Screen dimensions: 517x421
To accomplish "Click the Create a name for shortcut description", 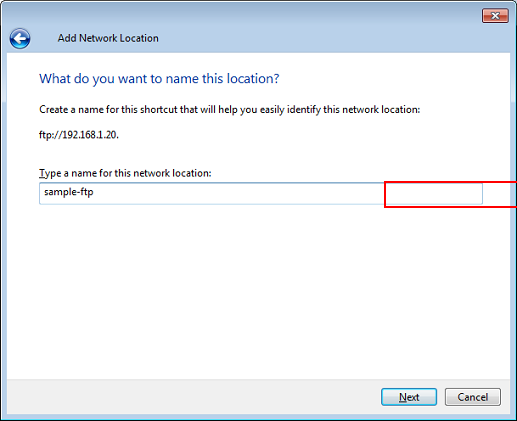I will 229,110.
